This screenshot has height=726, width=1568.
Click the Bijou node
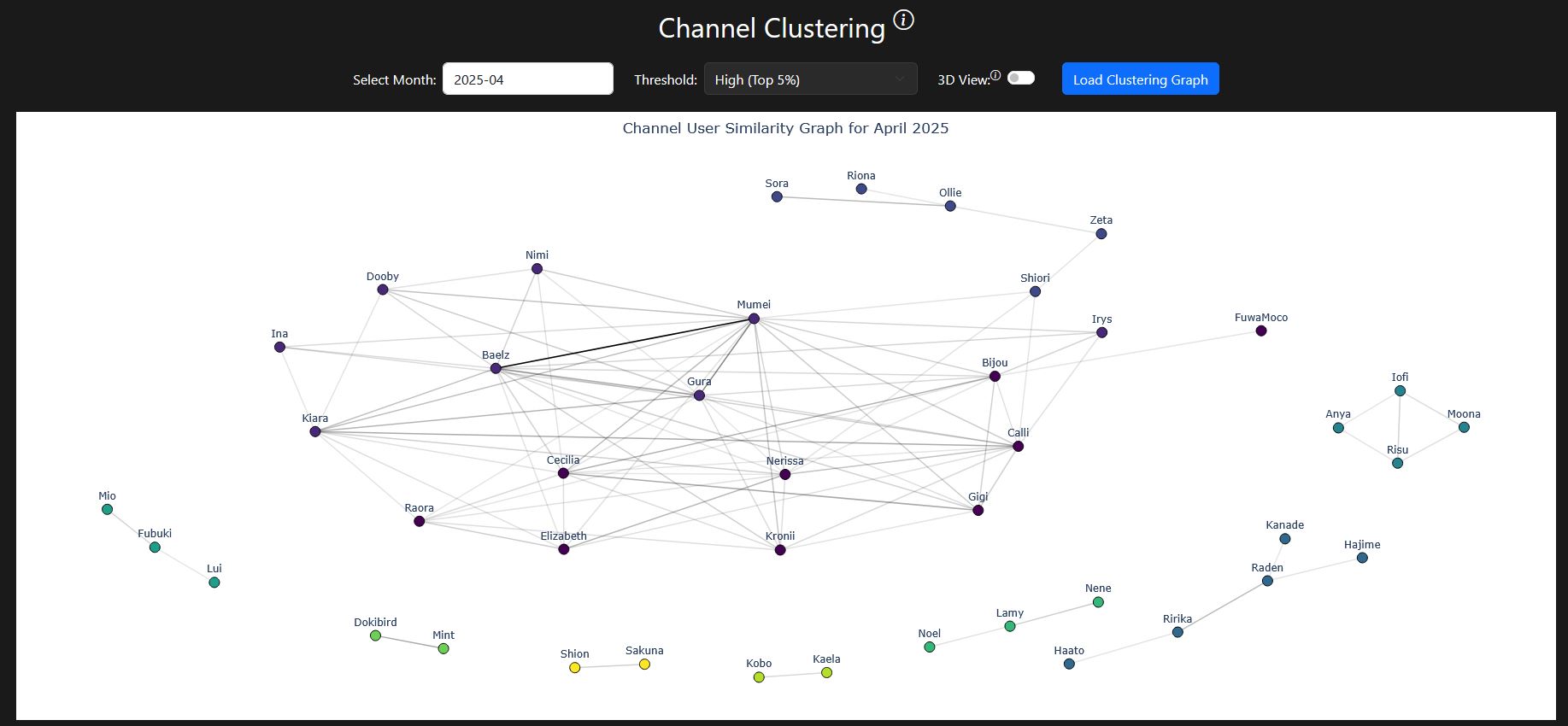click(x=995, y=376)
